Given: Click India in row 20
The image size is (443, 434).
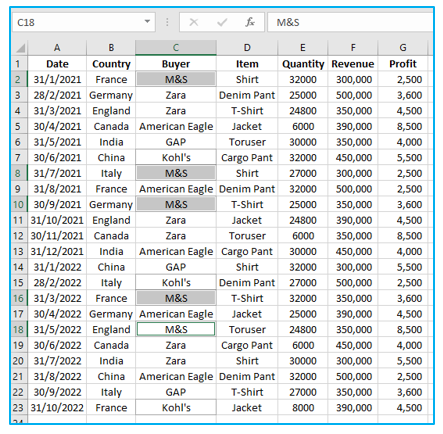Looking at the screenshot, I should tap(111, 361).
